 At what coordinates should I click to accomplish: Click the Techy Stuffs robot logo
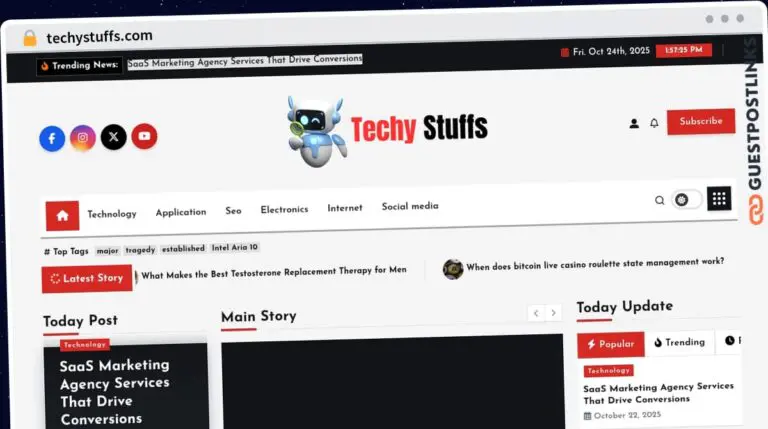316,131
